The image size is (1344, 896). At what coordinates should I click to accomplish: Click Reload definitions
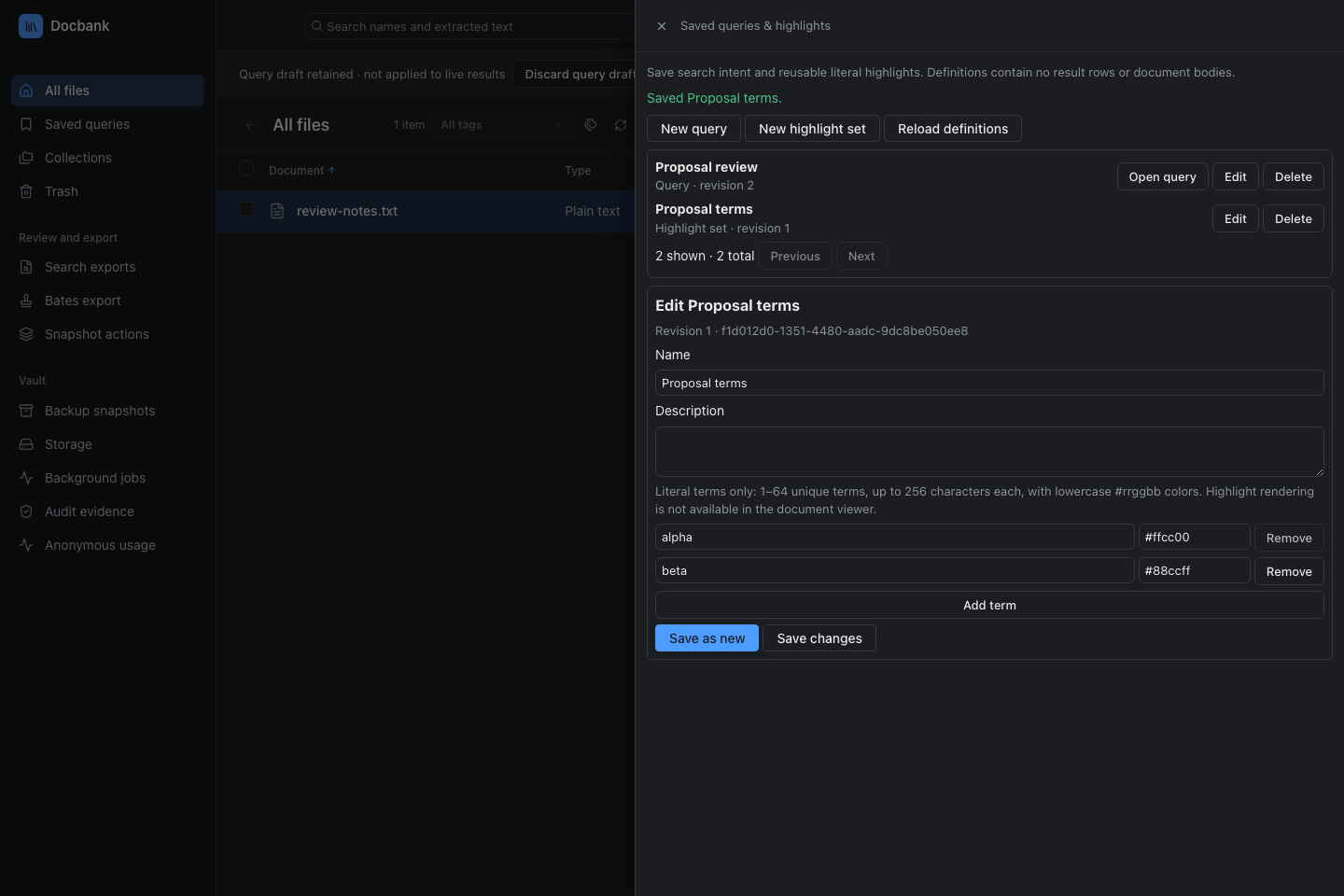[953, 129]
